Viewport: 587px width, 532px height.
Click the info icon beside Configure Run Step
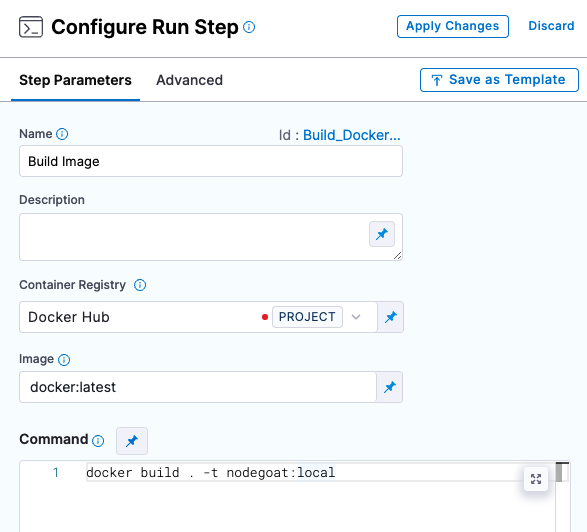[249, 27]
